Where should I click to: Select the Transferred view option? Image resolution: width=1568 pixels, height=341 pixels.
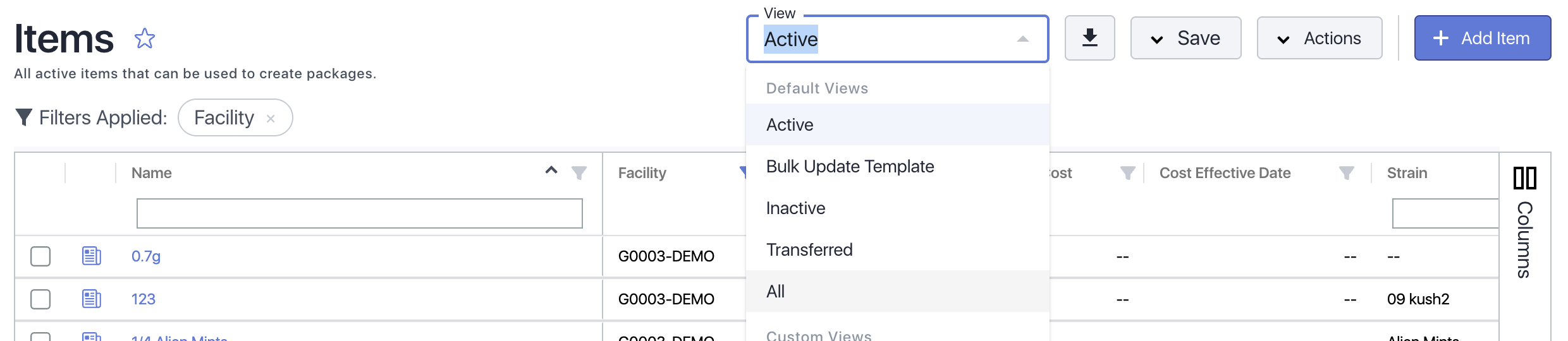pyautogui.click(x=809, y=250)
